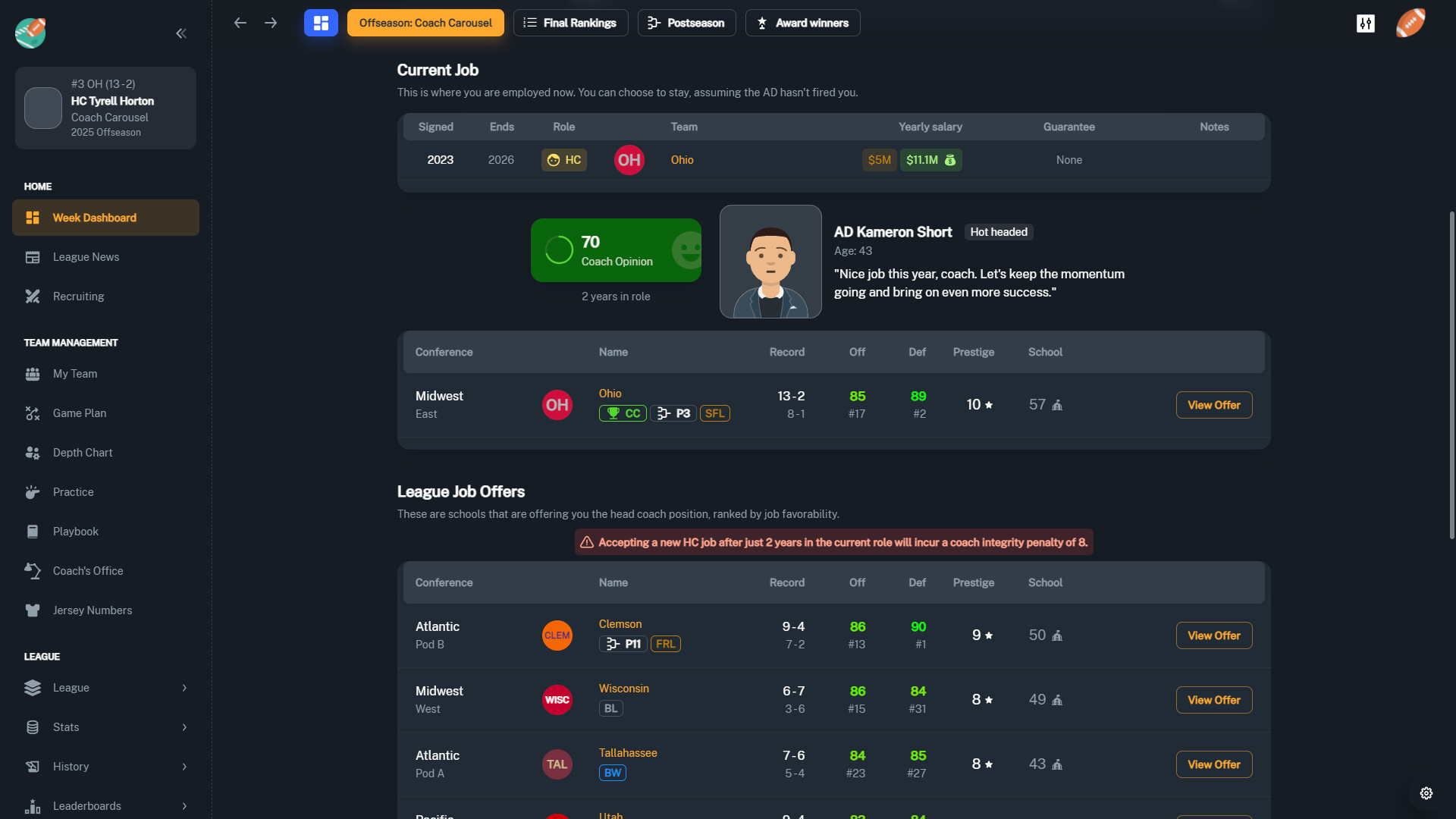Click the Tallahassee team link
This screenshot has width=1456, height=819.
(627, 753)
